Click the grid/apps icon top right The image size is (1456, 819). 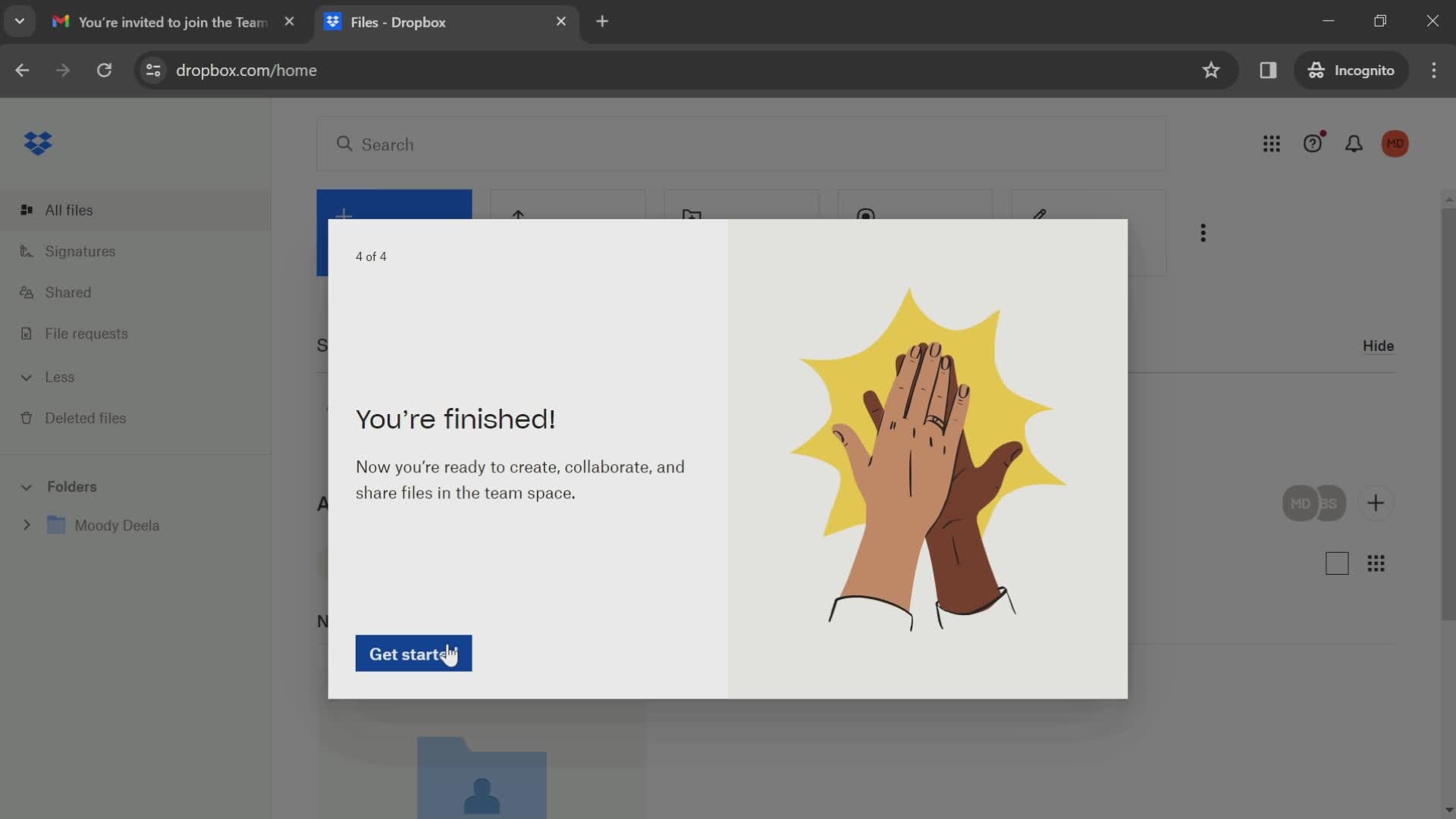click(1272, 143)
